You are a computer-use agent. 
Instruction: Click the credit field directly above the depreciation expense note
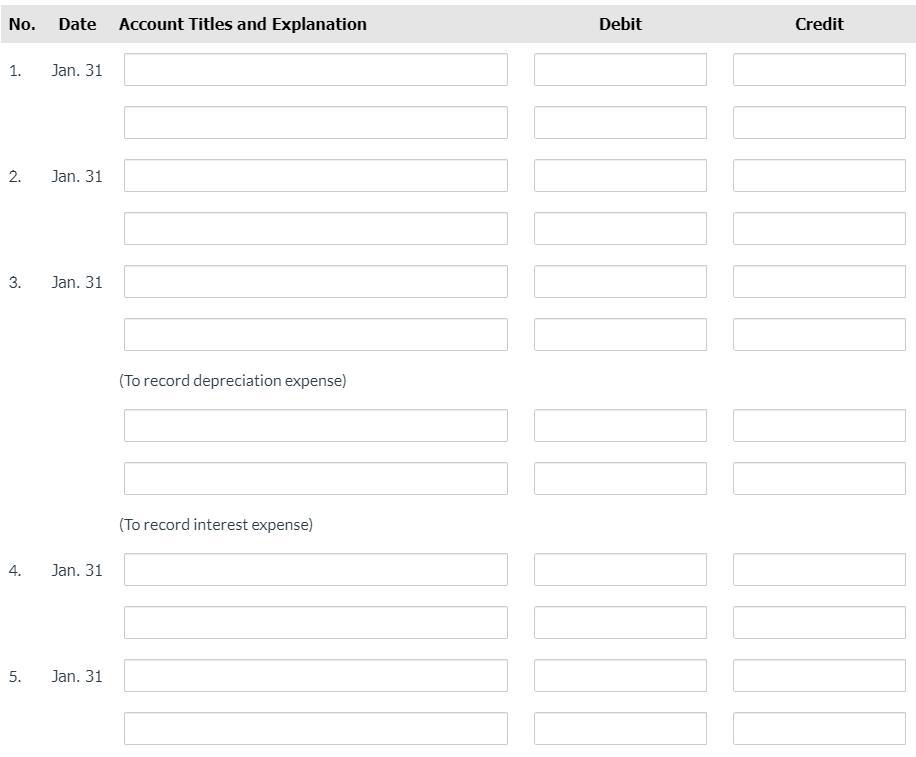[x=819, y=335]
